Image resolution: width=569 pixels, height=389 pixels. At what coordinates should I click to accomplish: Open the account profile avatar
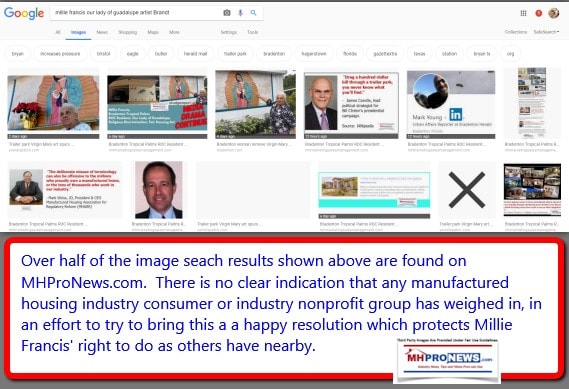(553, 13)
